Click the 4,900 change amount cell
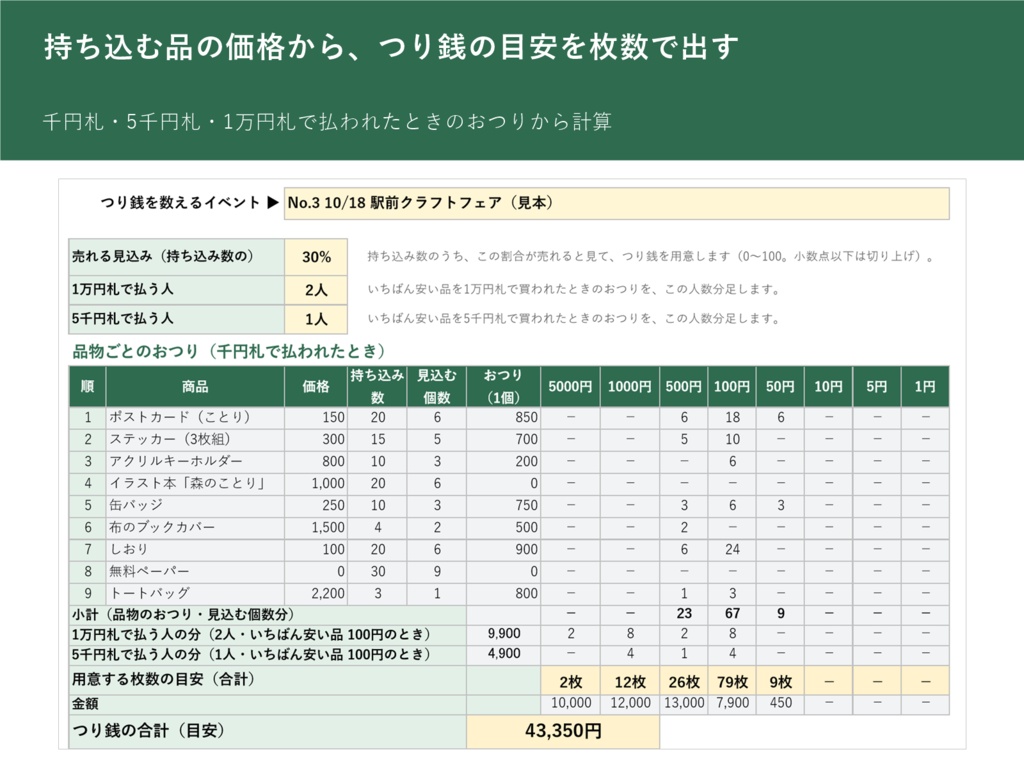Viewport: 1024px width, 768px height. (x=504, y=654)
